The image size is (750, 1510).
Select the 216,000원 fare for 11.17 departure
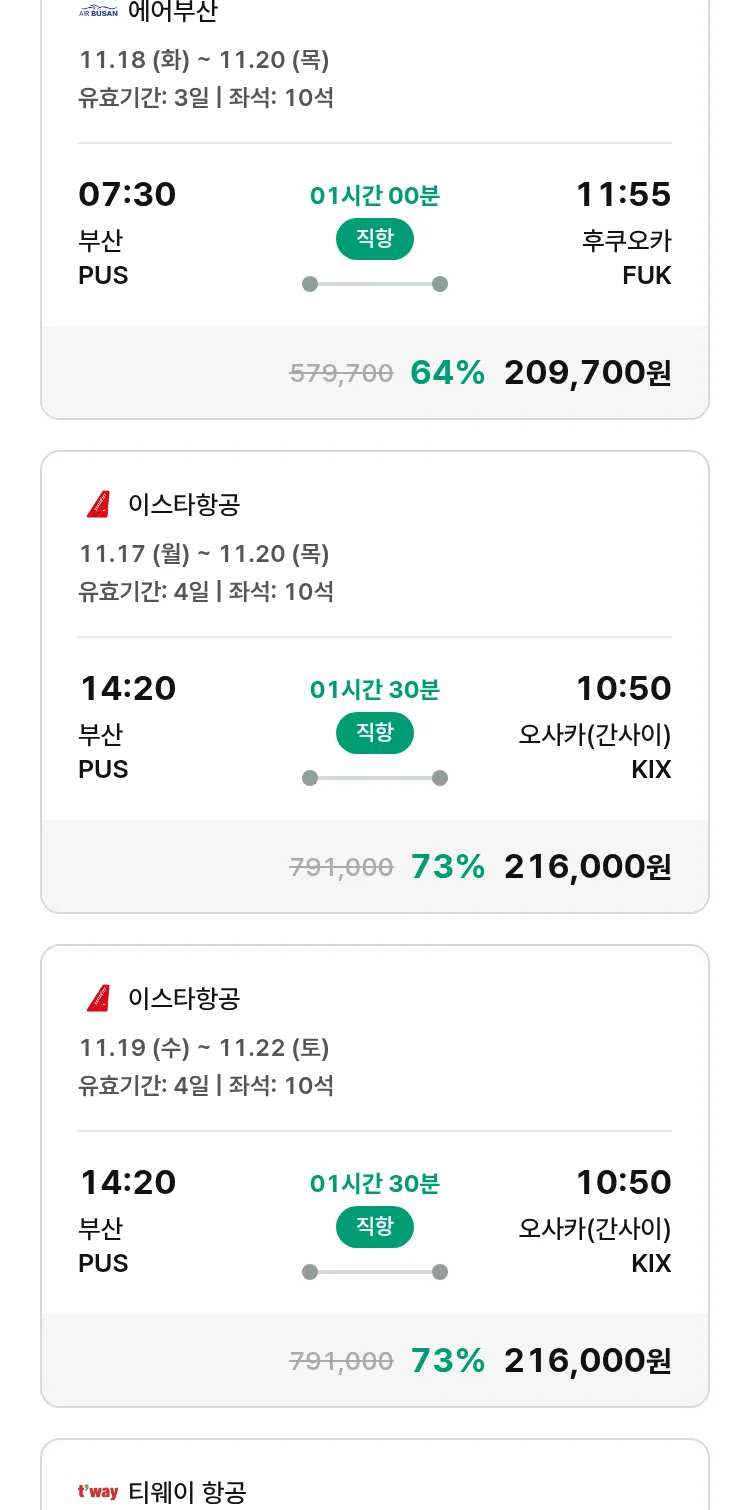[587, 867]
